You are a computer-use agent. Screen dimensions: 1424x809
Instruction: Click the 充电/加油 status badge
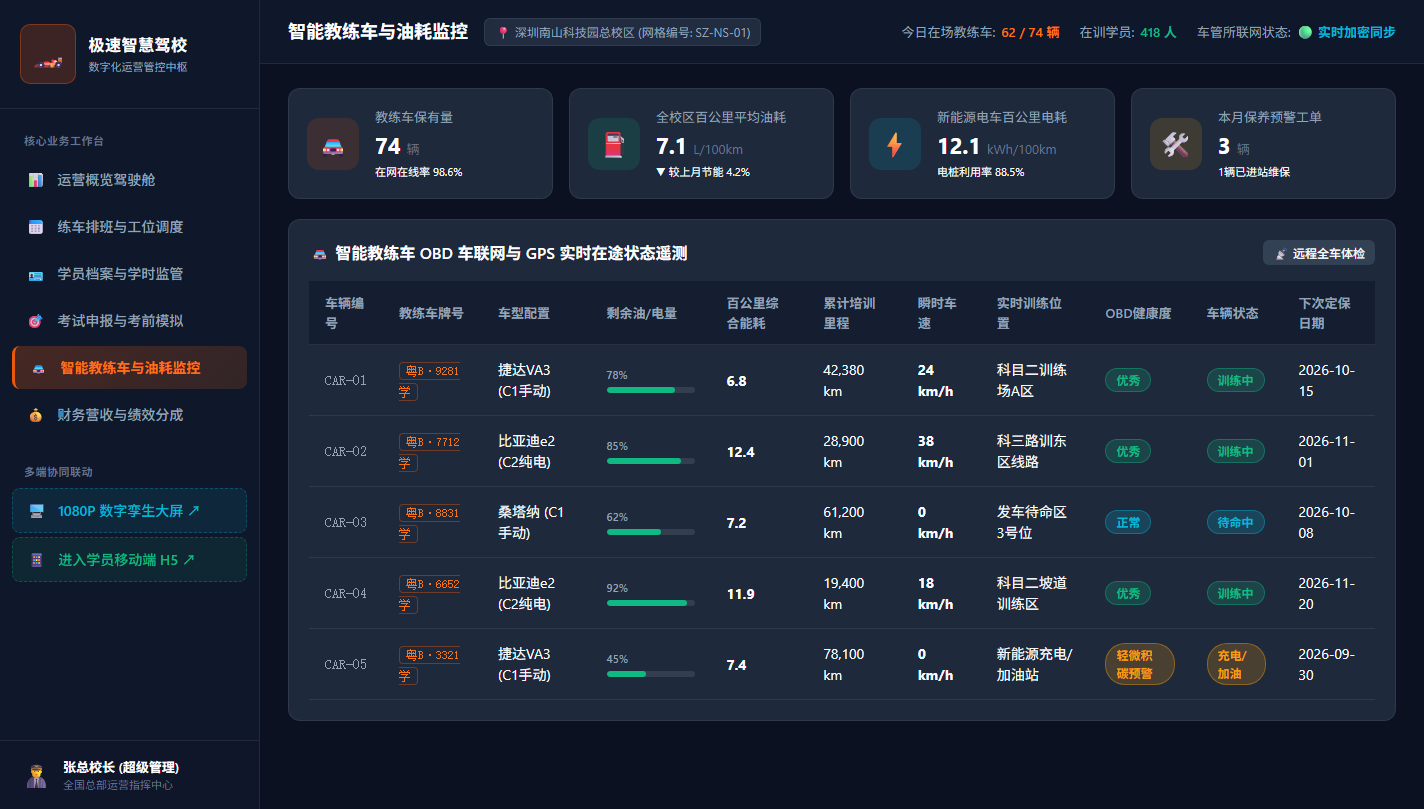pos(1236,664)
